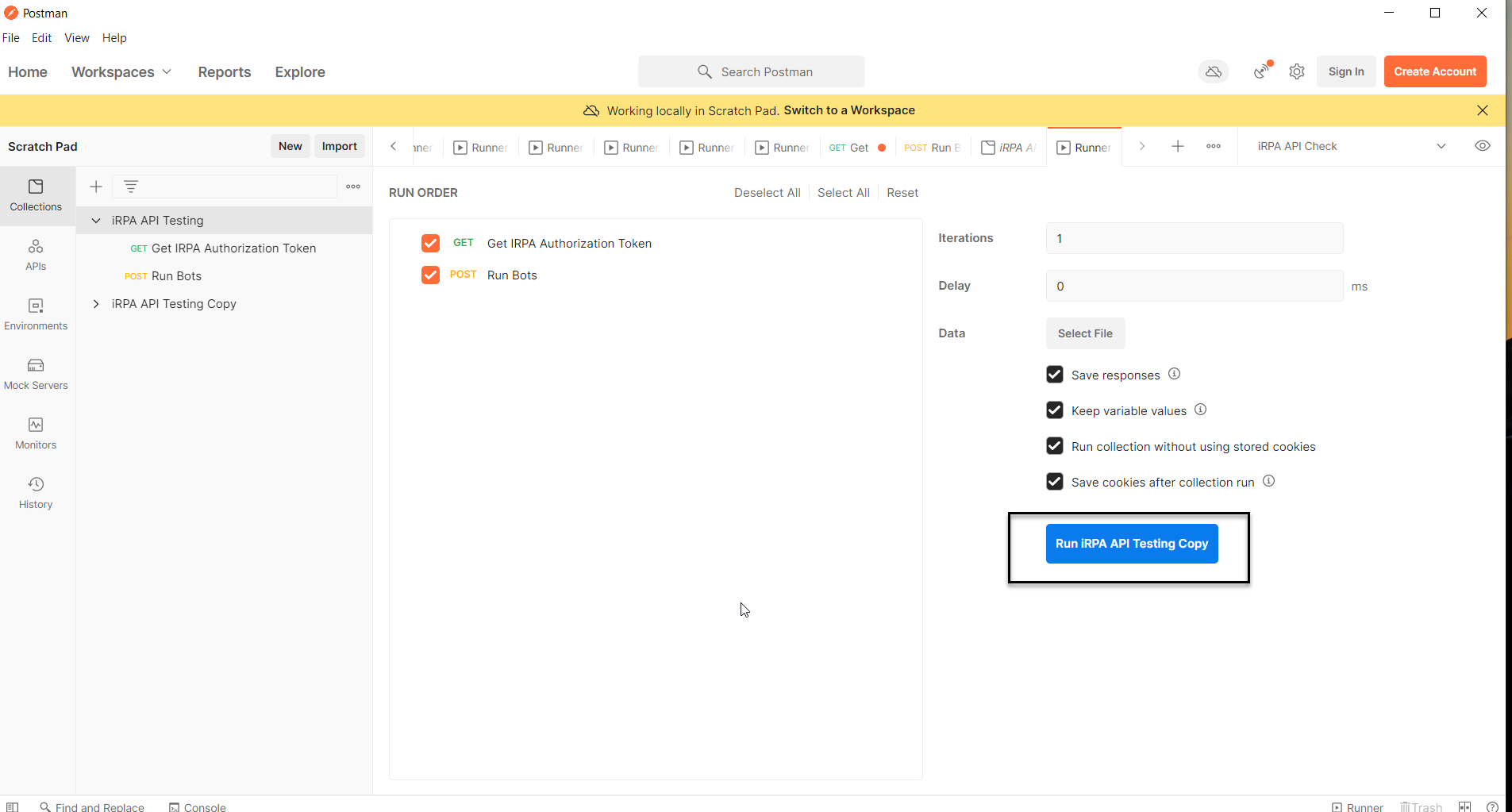Click the offline cloud sync icon

tap(1214, 71)
